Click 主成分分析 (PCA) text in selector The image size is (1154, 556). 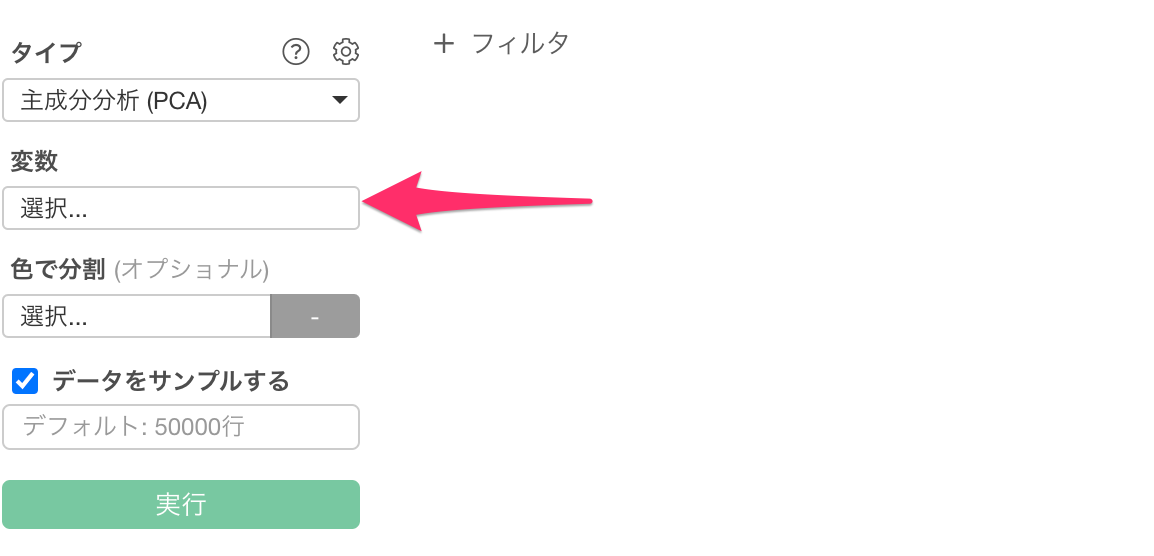point(114,101)
